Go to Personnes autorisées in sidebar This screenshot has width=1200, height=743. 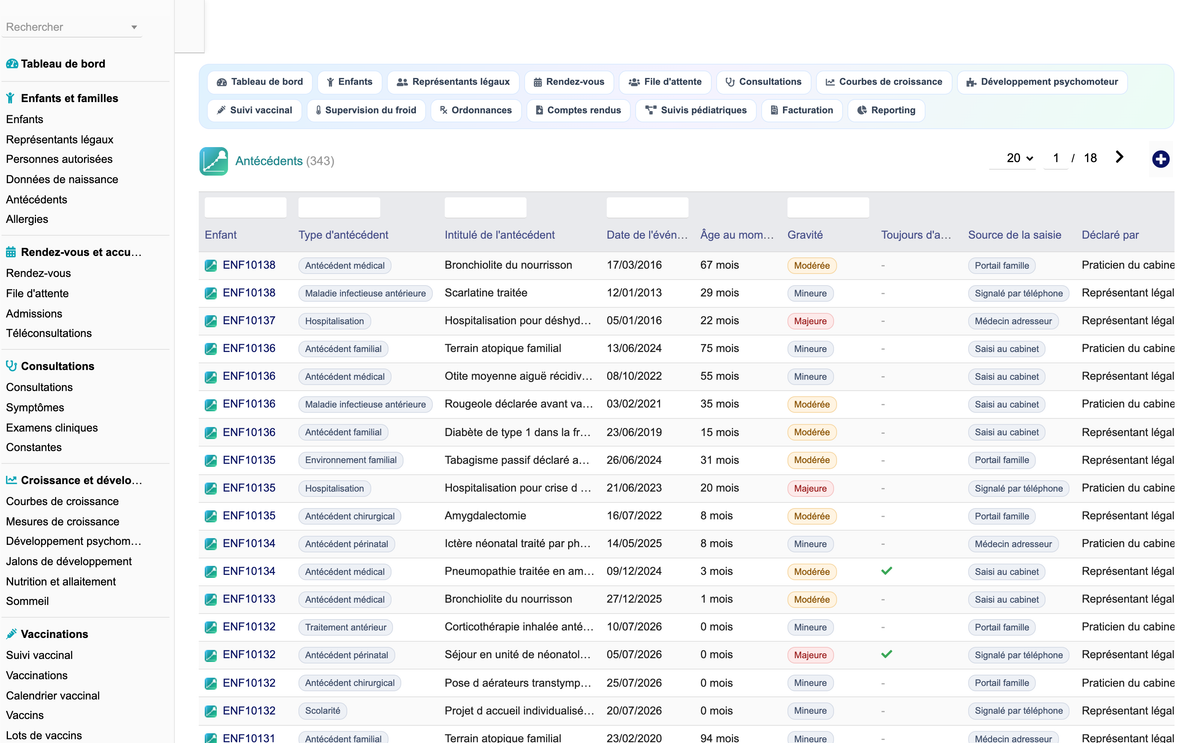pyautogui.click(x=59, y=159)
